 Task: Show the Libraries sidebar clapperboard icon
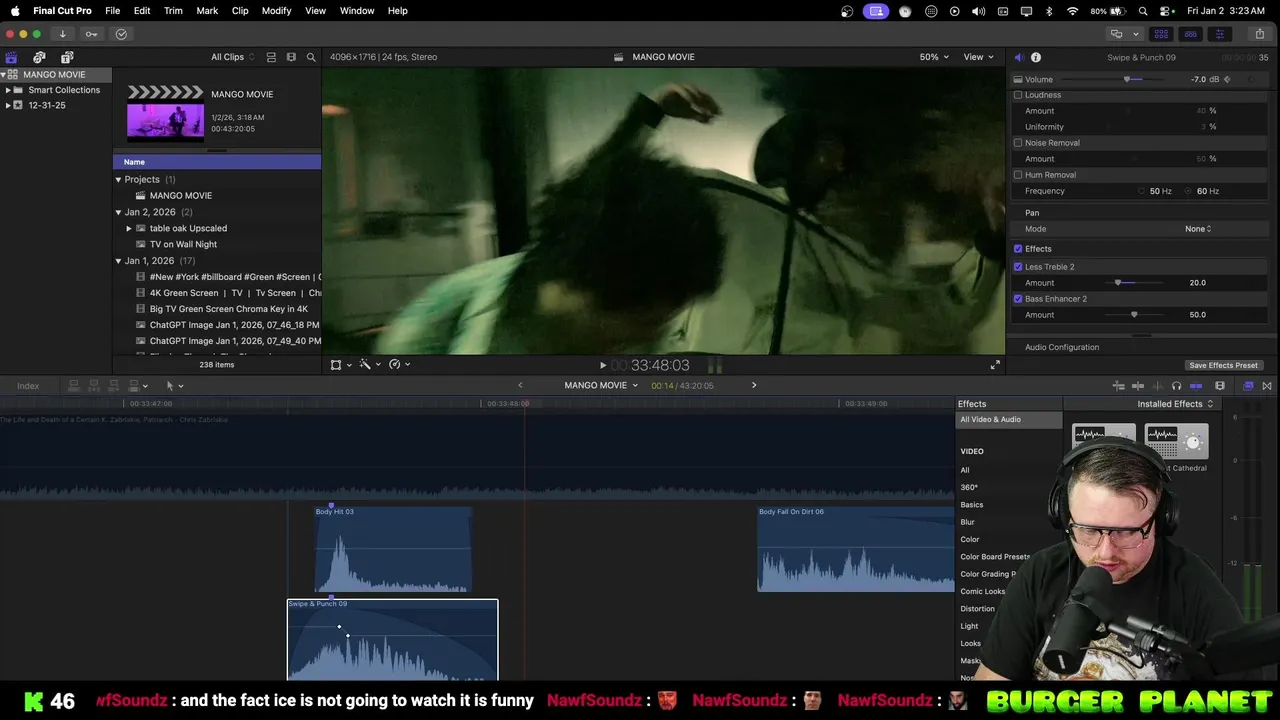(x=11, y=57)
